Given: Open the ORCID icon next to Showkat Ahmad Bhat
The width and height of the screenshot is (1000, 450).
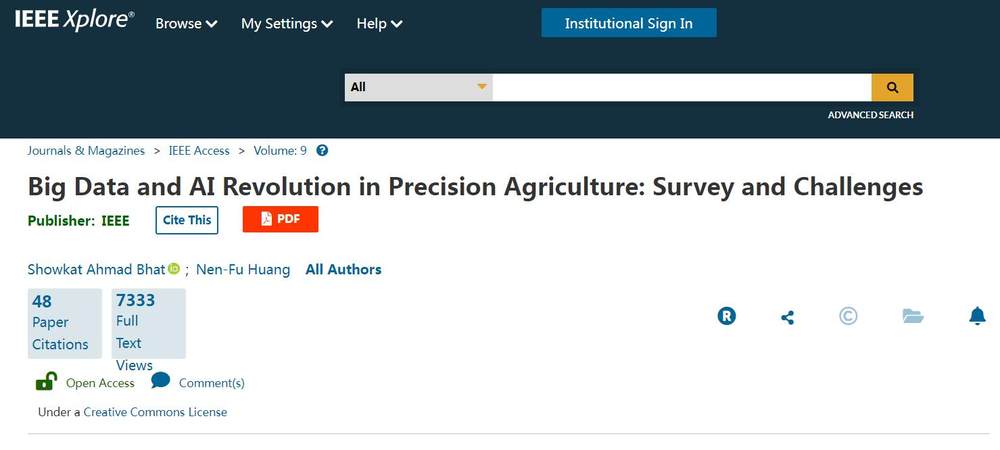Looking at the screenshot, I should pos(174,269).
